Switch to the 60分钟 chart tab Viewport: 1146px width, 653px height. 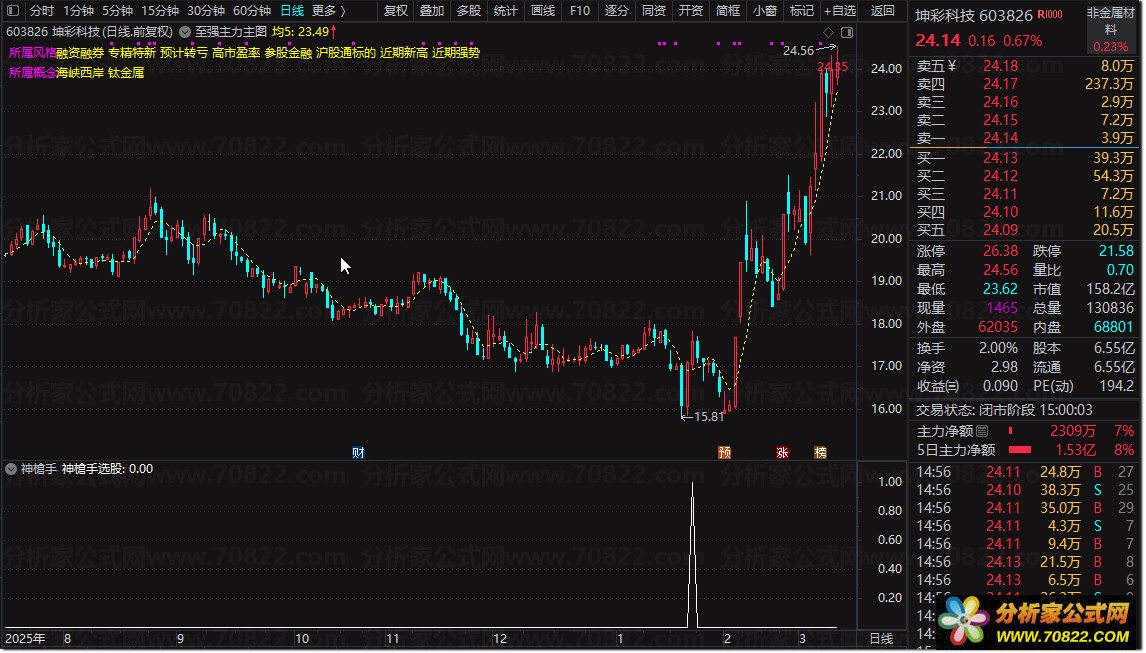click(251, 10)
